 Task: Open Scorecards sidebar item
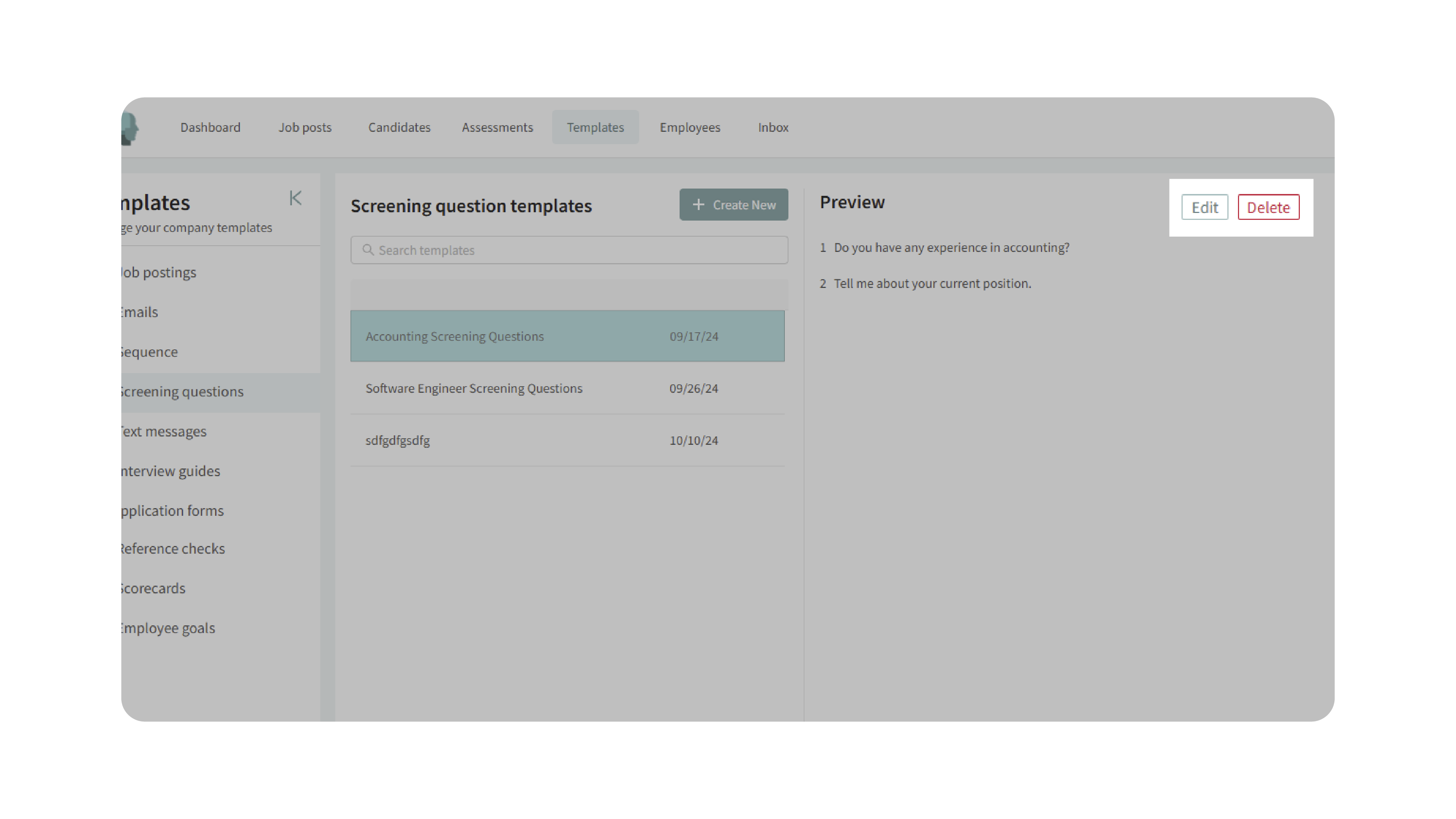tap(153, 588)
